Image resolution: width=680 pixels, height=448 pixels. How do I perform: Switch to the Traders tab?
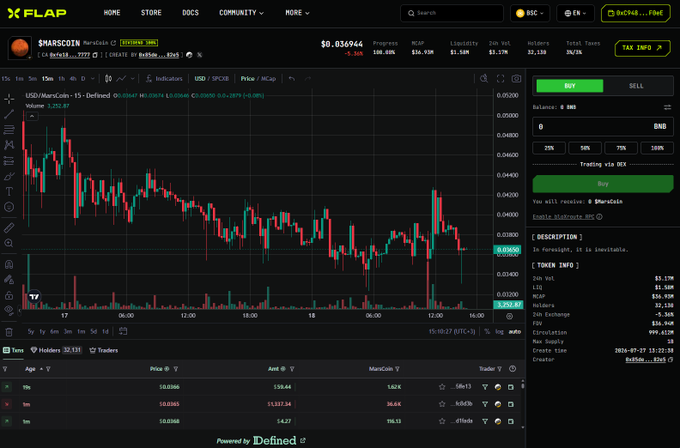[x=104, y=350]
